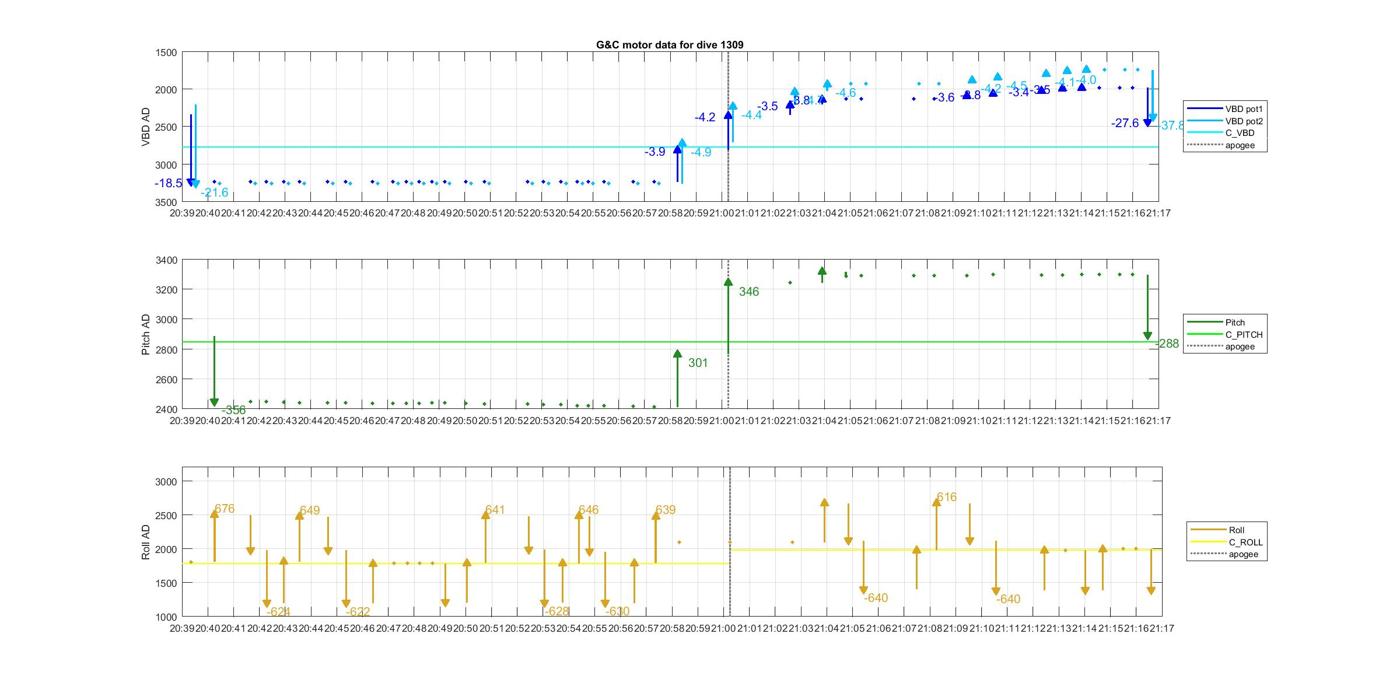The width and height of the screenshot is (1400, 693).
Task: Select the 301 pitch arrow label
Action: coord(698,363)
